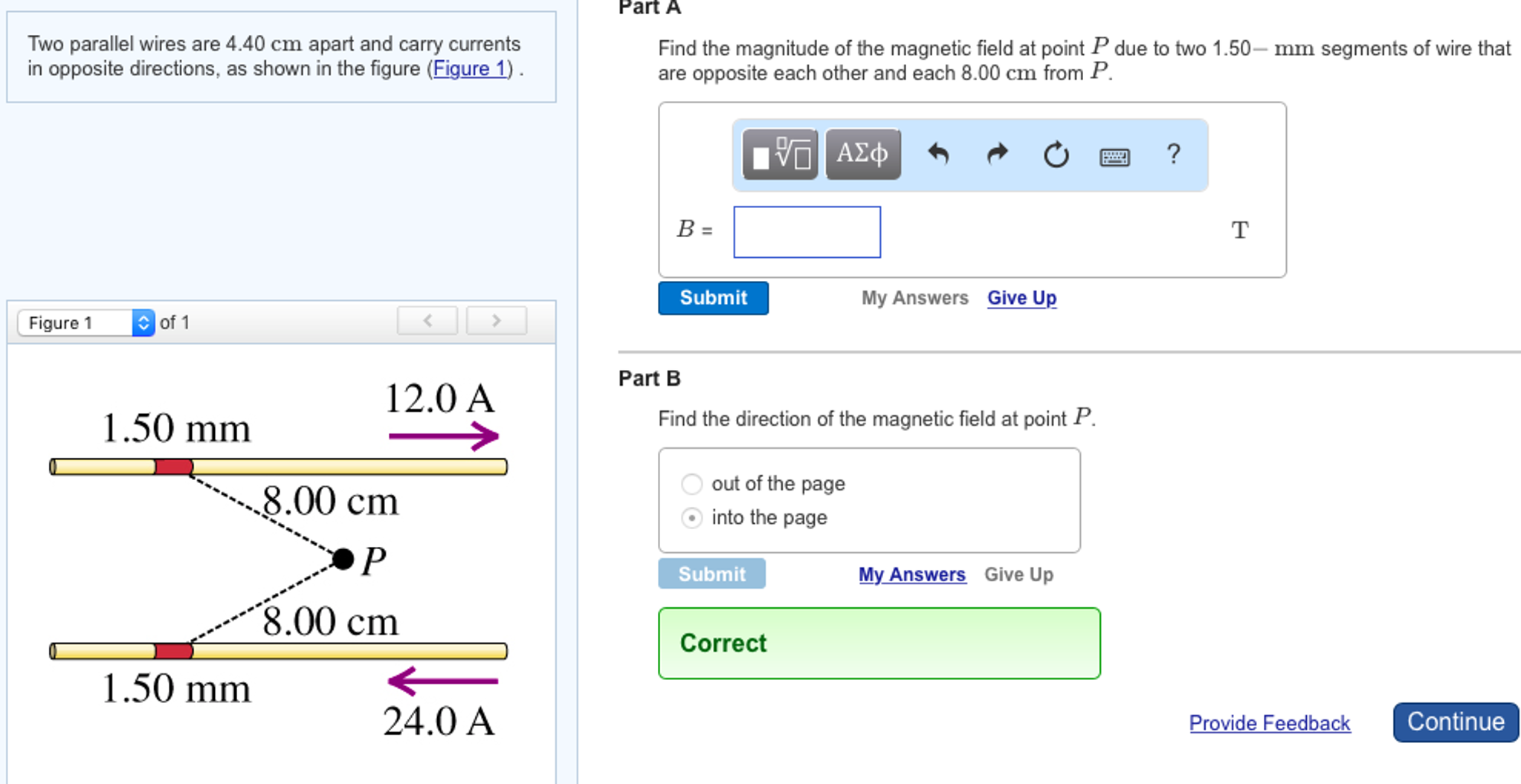Click the point P dot in figure
The width and height of the screenshot is (1521, 784).
(x=343, y=559)
